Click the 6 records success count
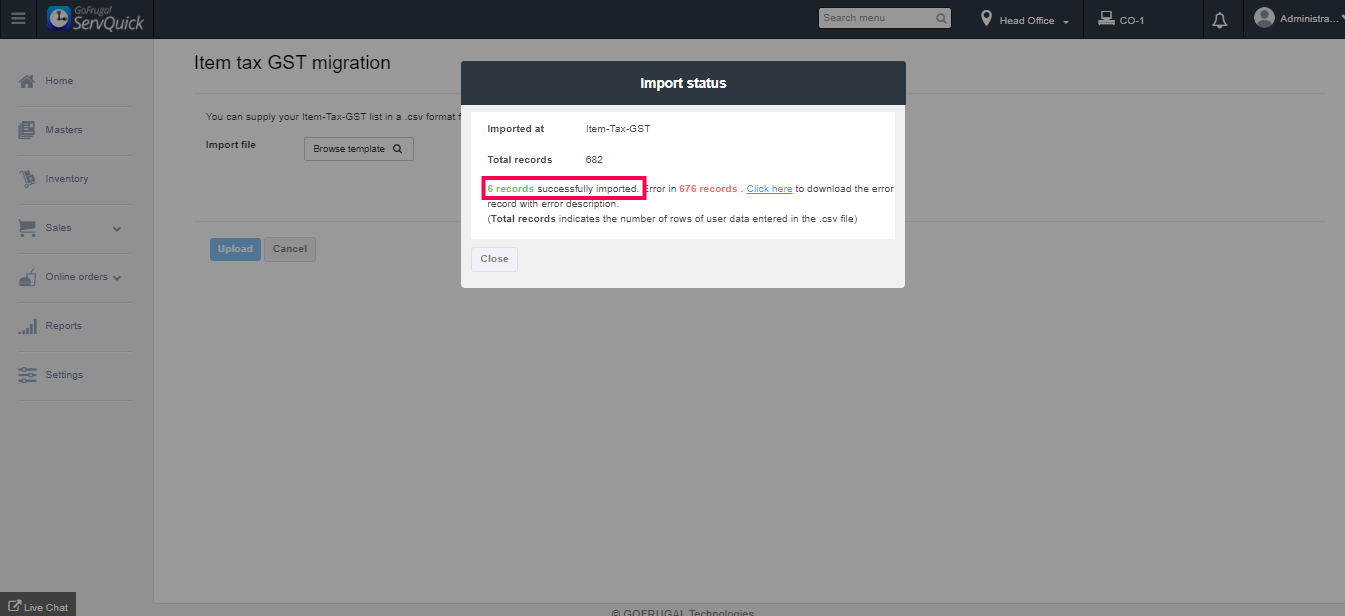The width and height of the screenshot is (1345, 616). pyautogui.click(x=510, y=189)
